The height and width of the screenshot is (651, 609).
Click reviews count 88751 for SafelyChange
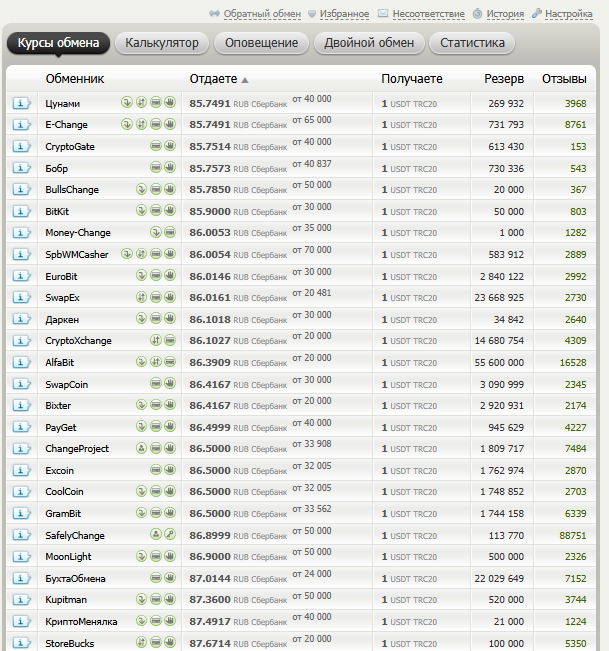pyautogui.click(x=573, y=536)
